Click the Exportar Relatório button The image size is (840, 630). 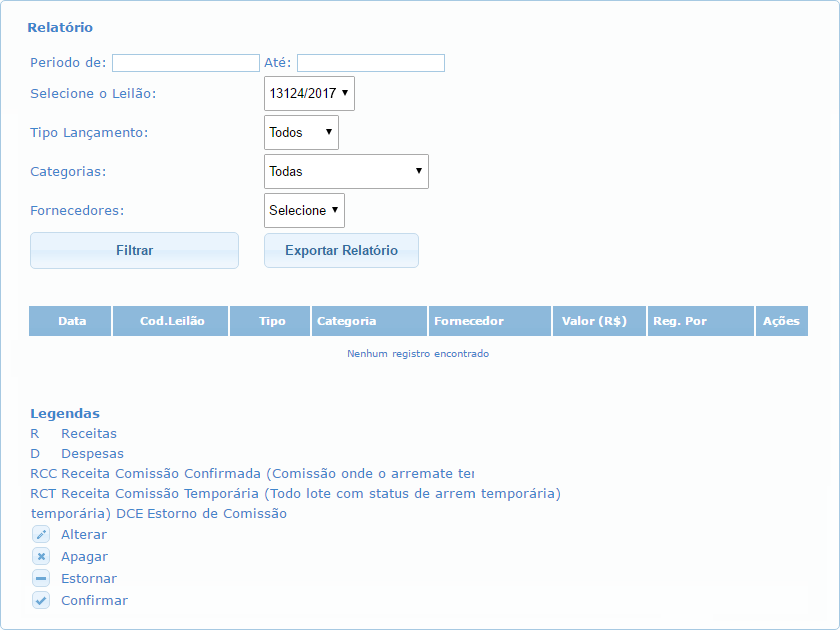point(341,251)
